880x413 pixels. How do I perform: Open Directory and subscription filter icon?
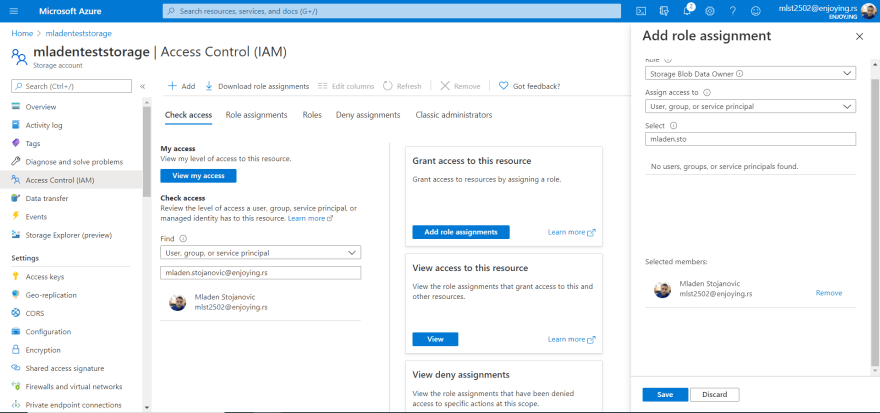coord(664,11)
